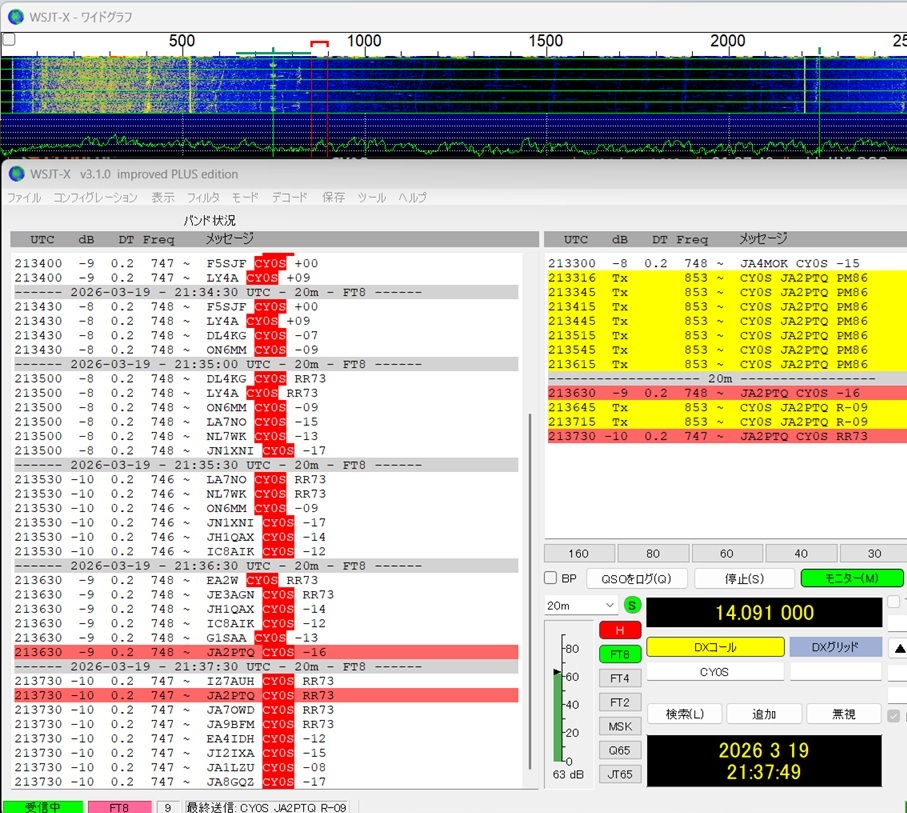Switch to FT4 mode

point(620,678)
